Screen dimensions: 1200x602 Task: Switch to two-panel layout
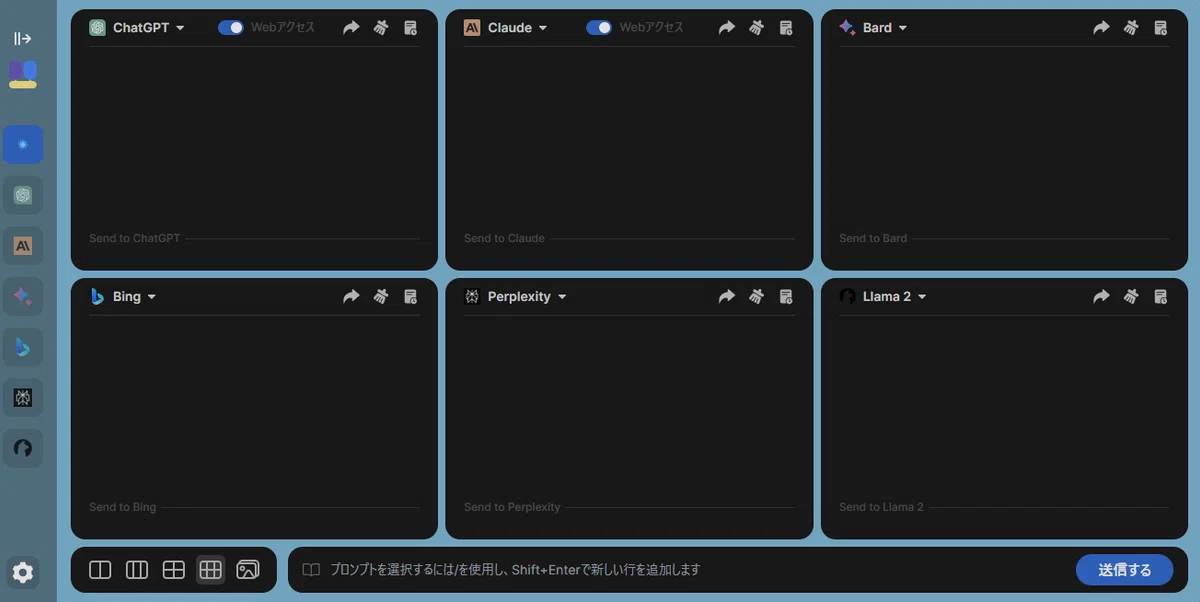(x=100, y=570)
